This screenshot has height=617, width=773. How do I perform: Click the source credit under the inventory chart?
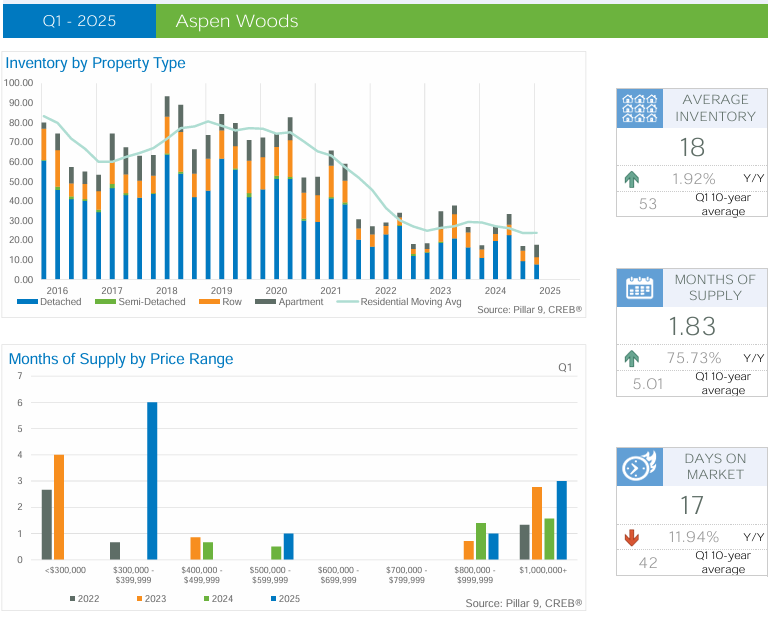[x=529, y=310]
